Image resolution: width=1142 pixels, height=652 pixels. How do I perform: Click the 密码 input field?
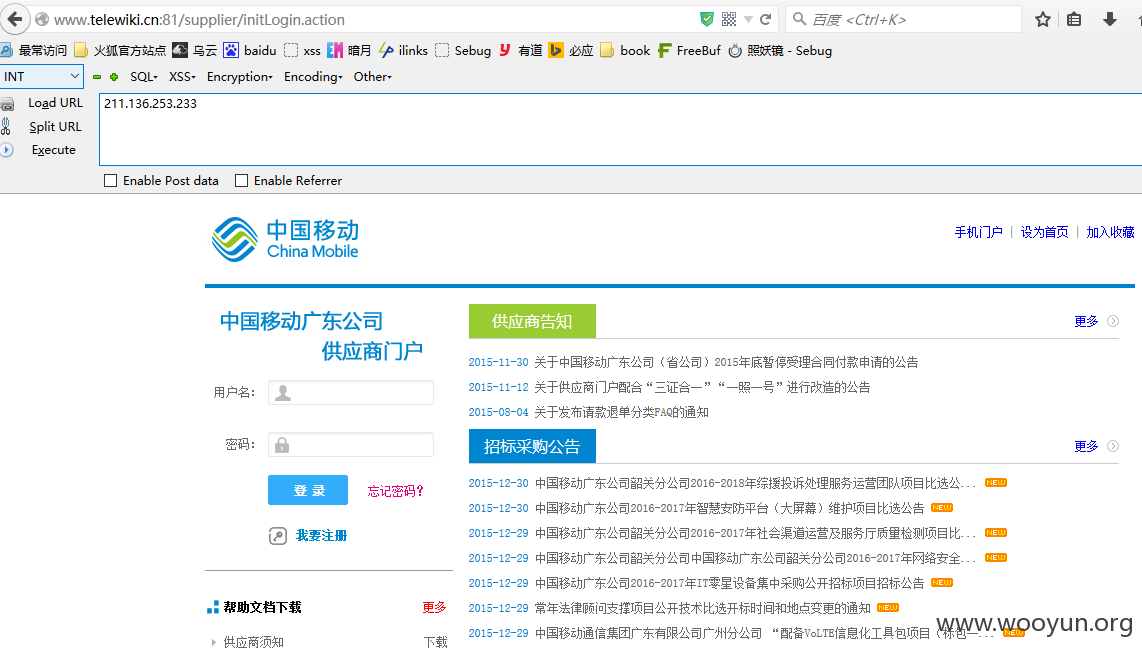click(351, 444)
